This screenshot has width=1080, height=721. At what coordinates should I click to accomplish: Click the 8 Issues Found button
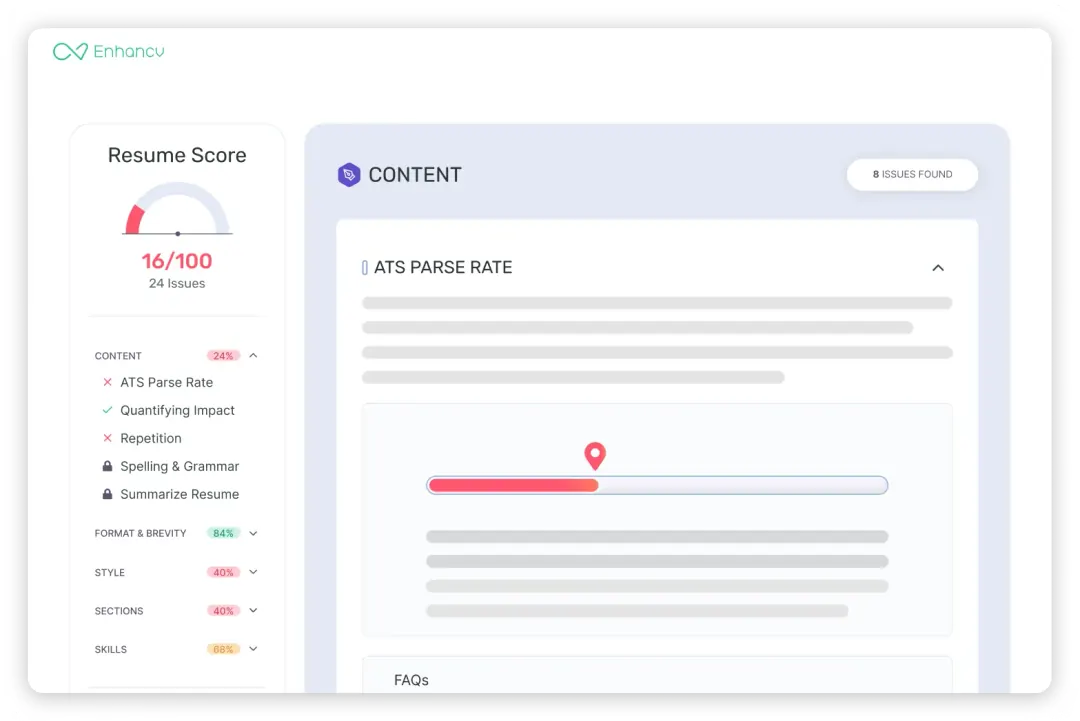(912, 174)
